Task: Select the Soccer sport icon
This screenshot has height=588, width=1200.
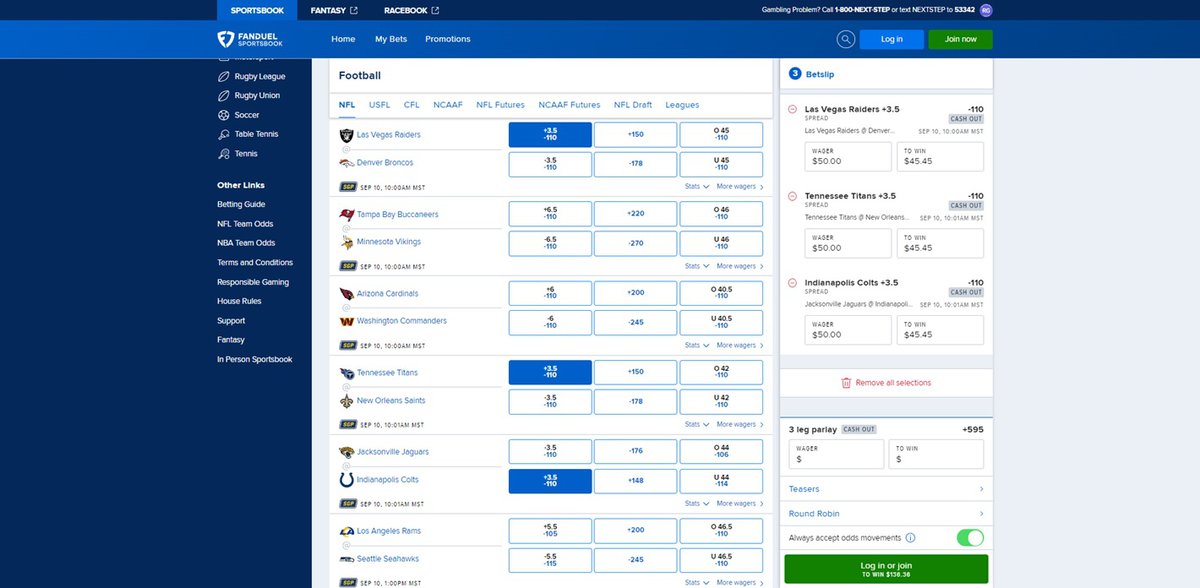Action: click(225, 114)
